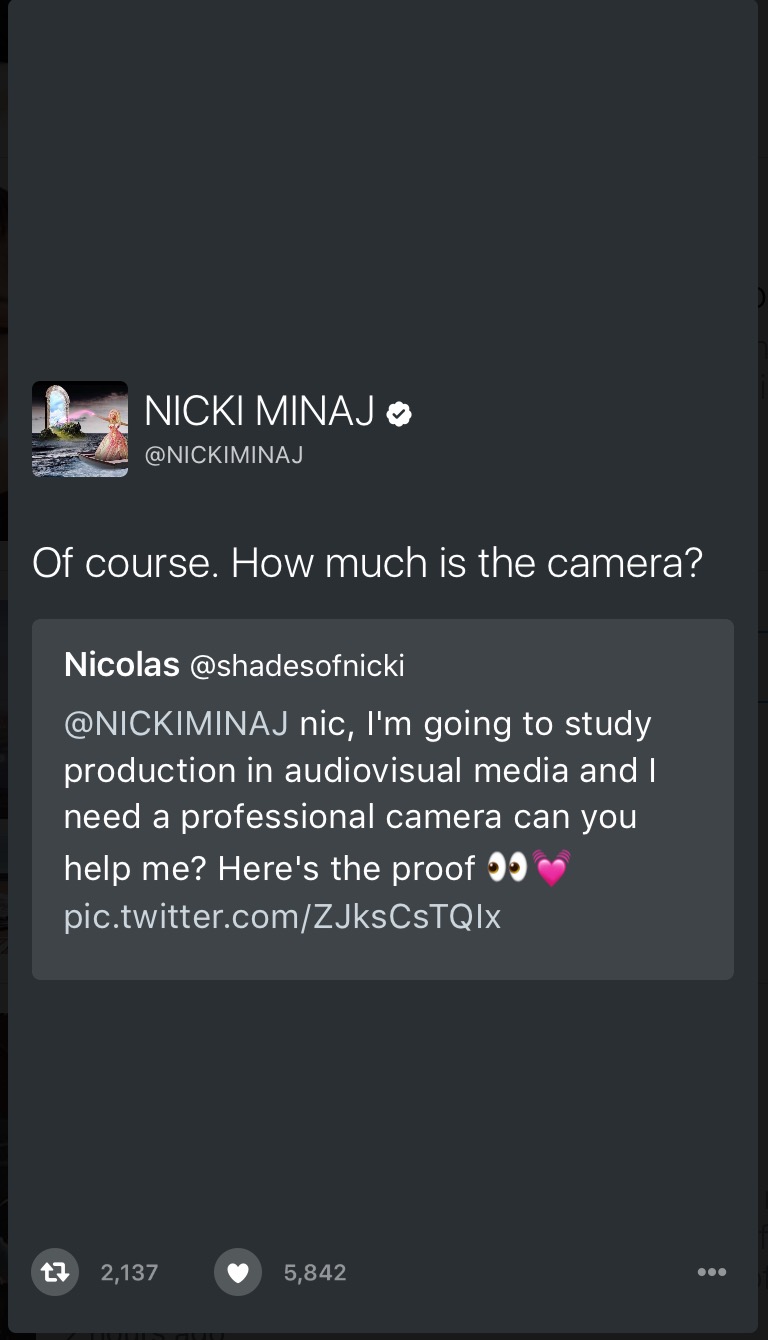
Task: Tap the @shadesofnicki handle
Action: coord(297,666)
